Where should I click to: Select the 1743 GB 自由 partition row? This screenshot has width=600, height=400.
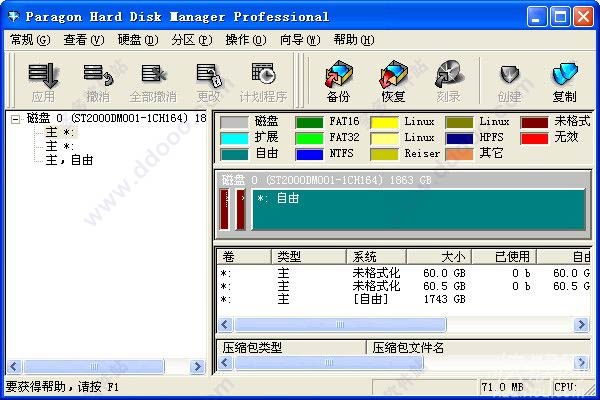pos(404,299)
